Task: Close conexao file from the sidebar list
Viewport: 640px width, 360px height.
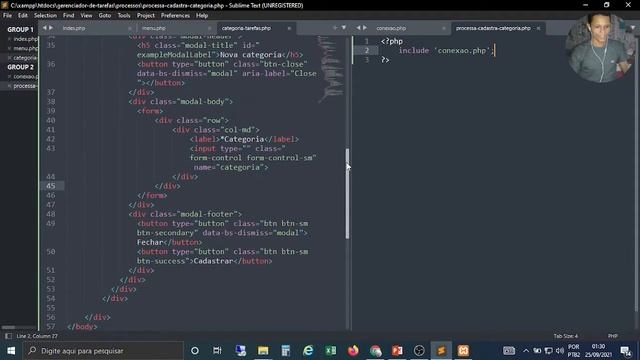Action: 9,76
